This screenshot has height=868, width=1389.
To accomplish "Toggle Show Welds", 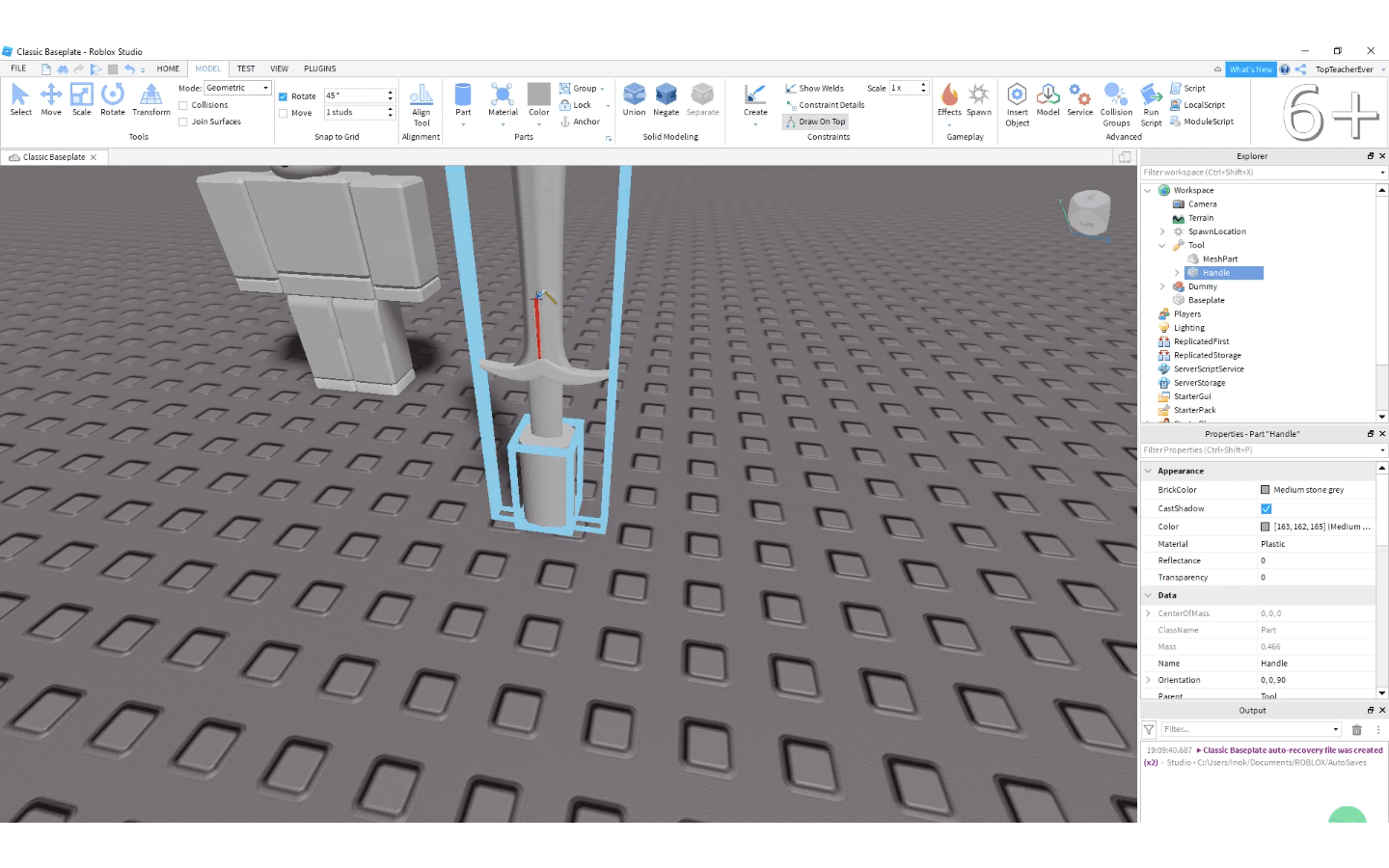I will pyautogui.click(x=814, y=88).
